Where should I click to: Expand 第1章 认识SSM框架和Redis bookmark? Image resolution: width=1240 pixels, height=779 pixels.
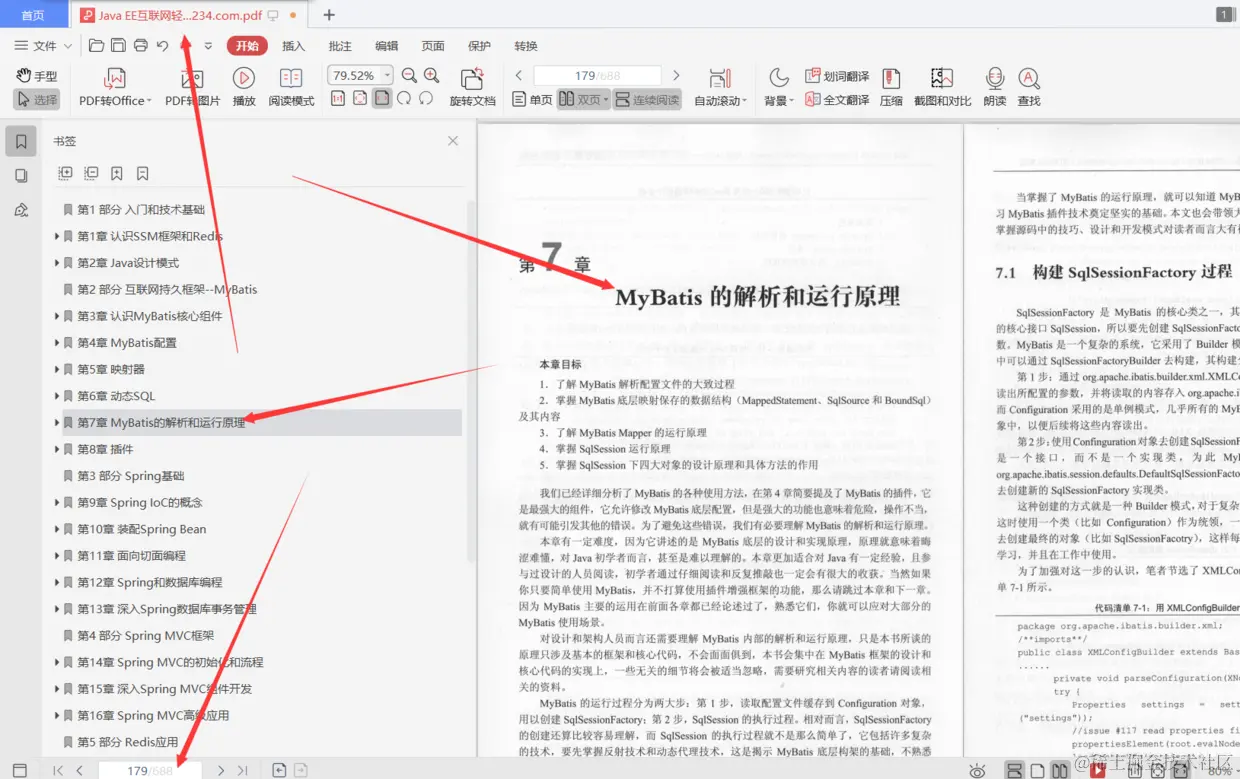pos(57,237)
